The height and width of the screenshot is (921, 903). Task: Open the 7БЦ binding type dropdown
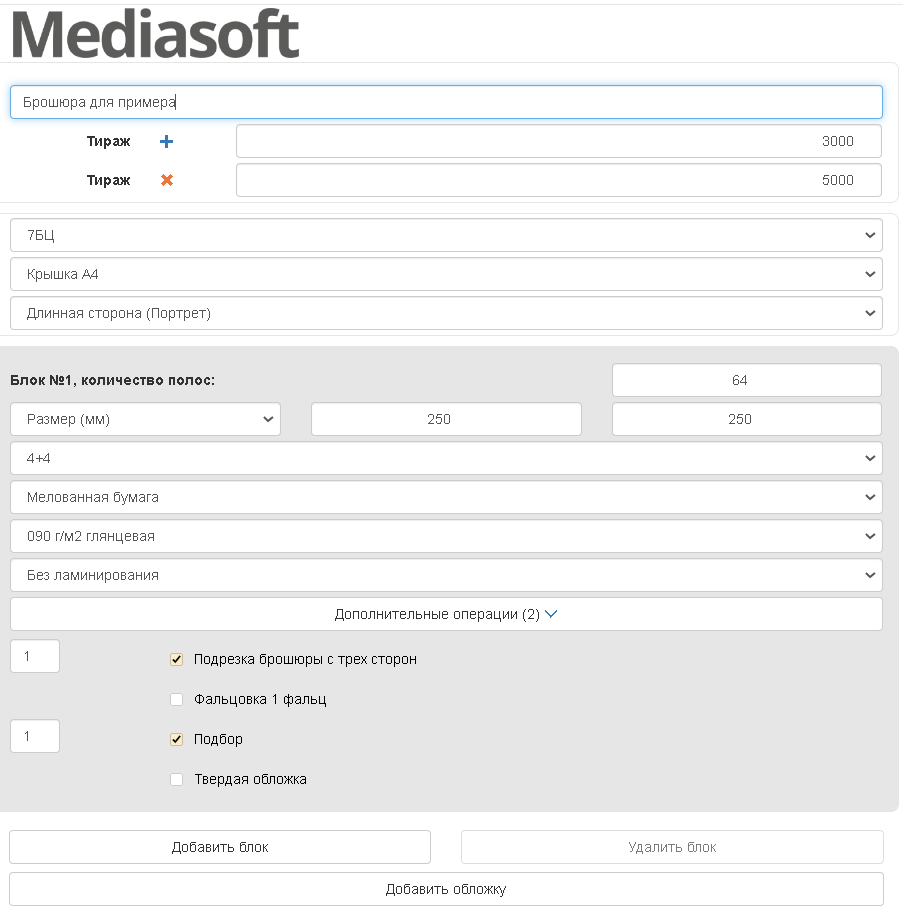tap(447, 235)
